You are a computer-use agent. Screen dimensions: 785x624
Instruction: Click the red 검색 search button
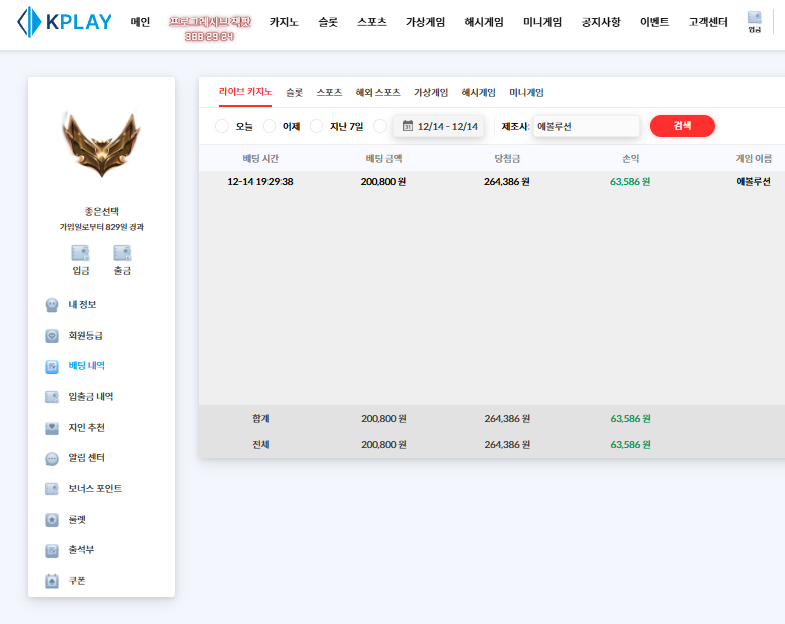(682, 126)
